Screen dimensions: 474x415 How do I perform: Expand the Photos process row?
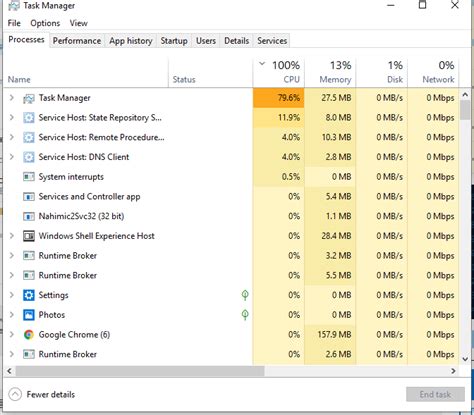pyautogui.click(x=12, y=315)
